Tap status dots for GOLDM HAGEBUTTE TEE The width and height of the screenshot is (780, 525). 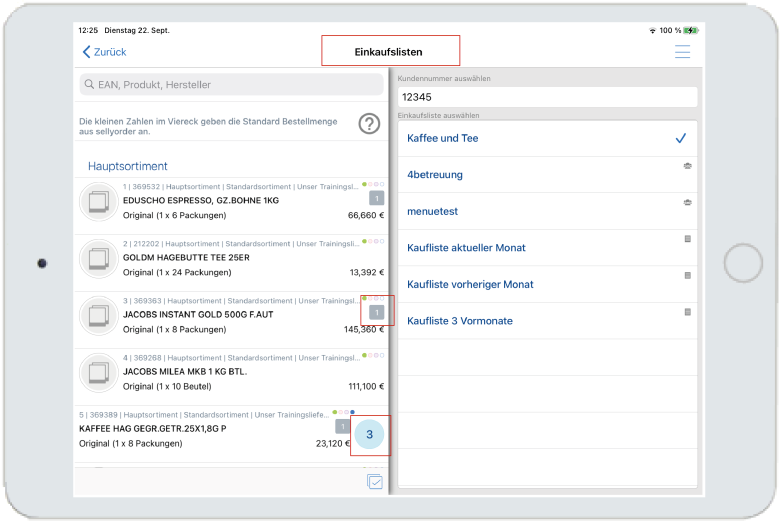[373, 241]
